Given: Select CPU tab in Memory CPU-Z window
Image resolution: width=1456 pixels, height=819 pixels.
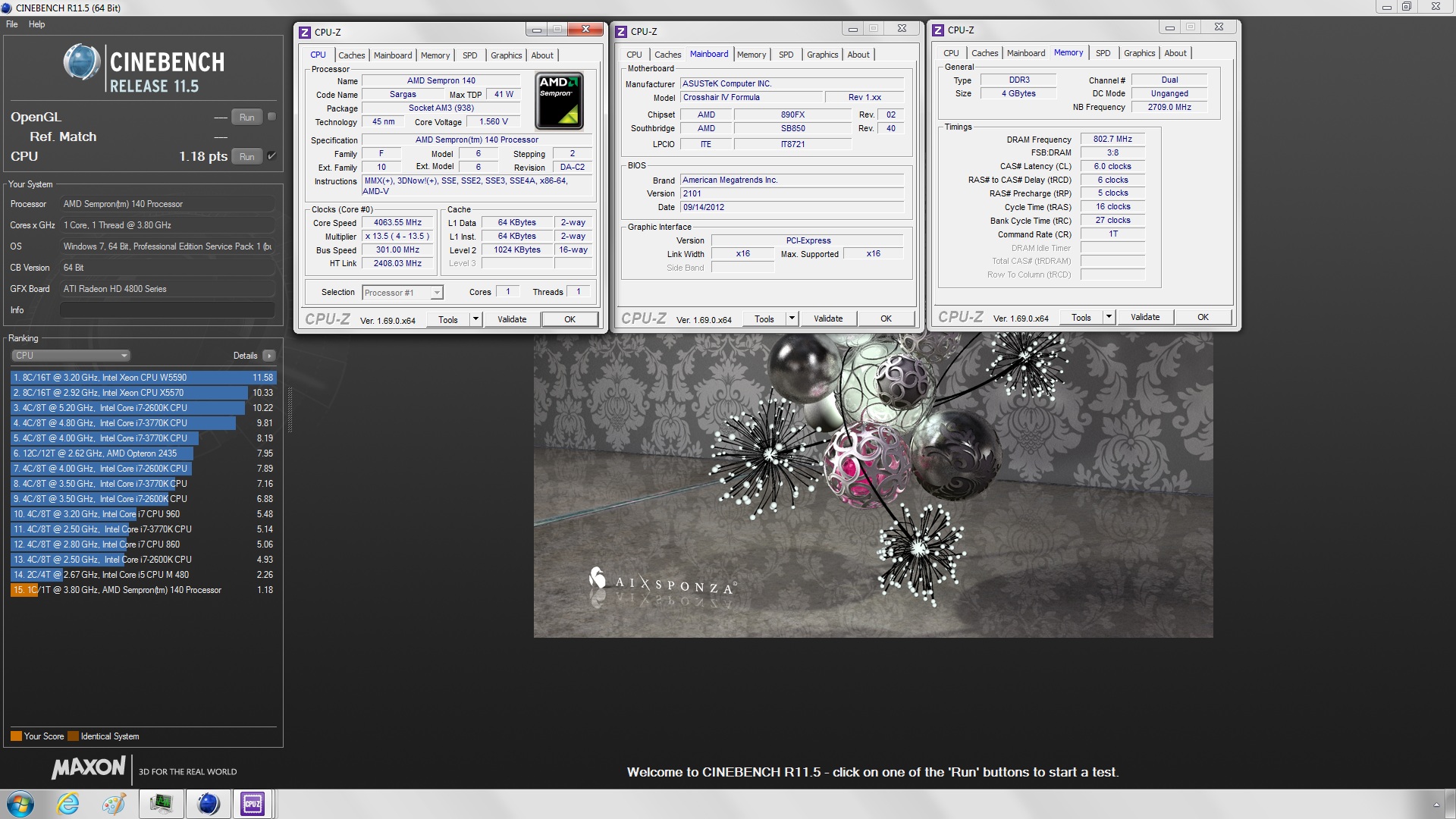Looking at the screenshot, I should click(951, 53).
